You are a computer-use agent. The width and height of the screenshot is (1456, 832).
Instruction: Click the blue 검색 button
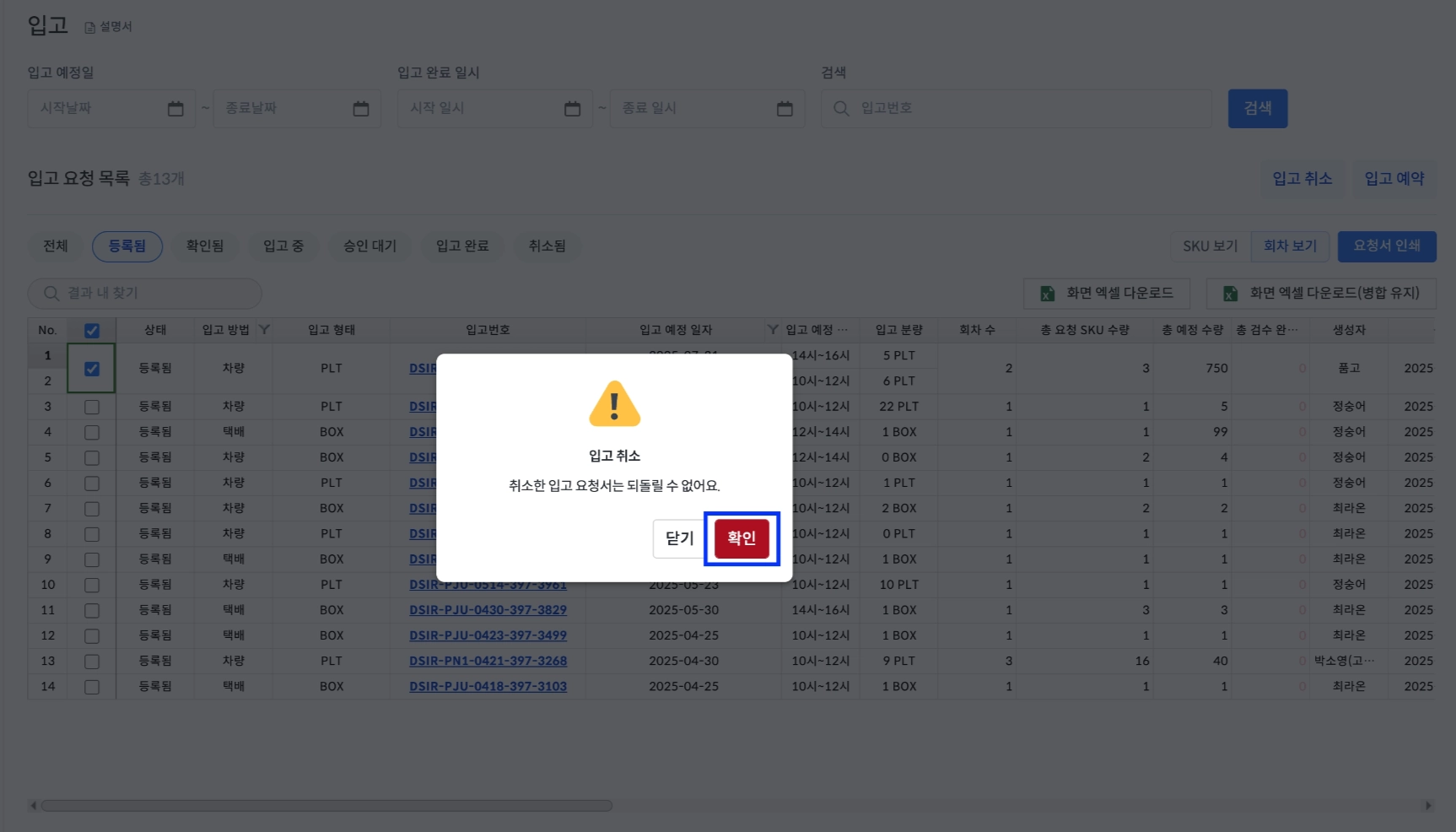point(1258,109)
